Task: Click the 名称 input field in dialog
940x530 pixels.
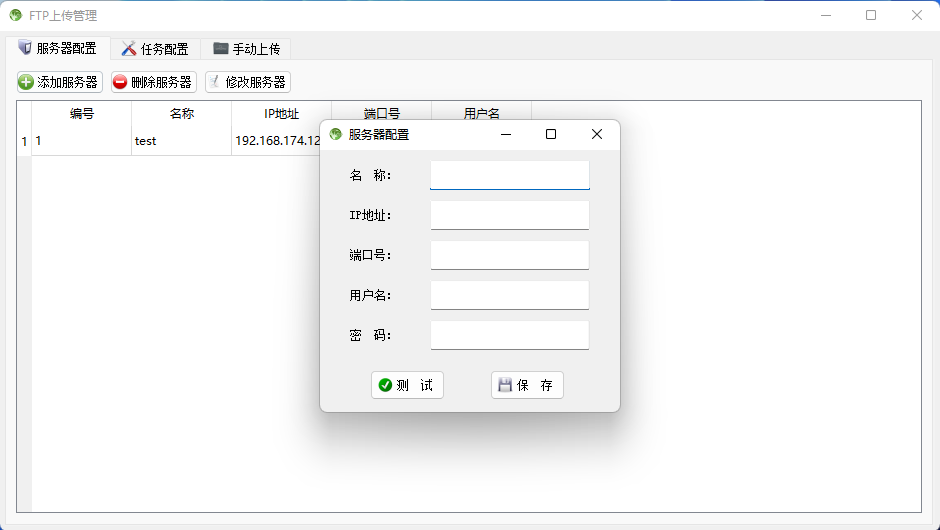Action: [x=510, y=175]
